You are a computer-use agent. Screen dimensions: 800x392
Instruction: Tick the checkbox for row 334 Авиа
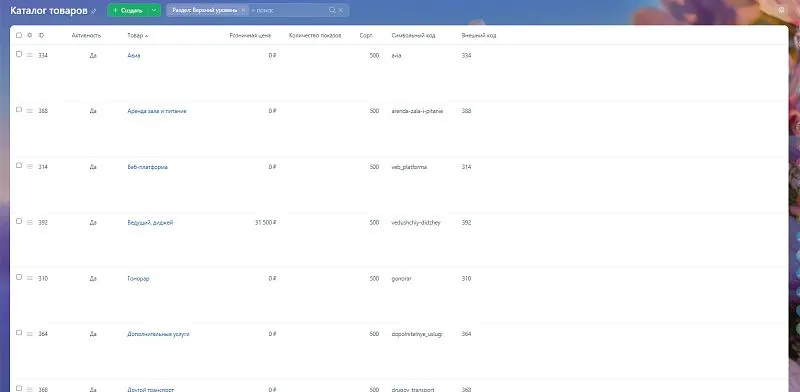19,54
